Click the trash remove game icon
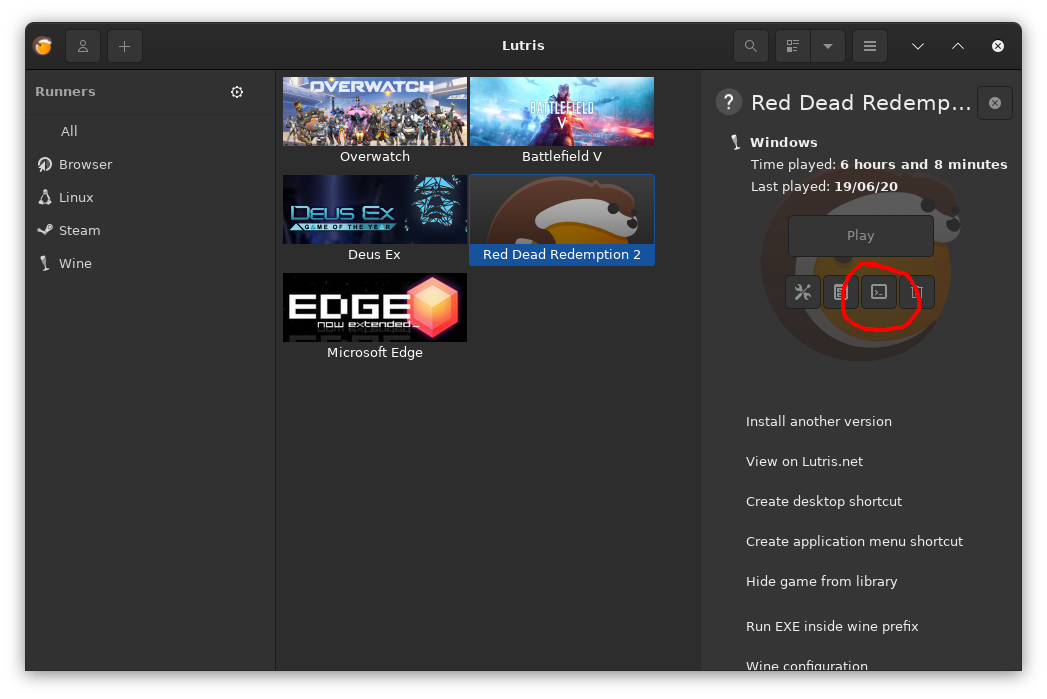This screenshot has height=699, width=1047. [x=917, y=292]
